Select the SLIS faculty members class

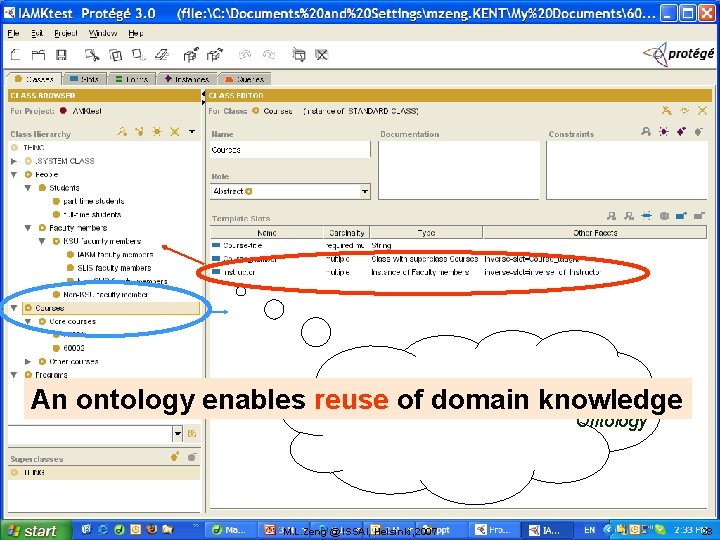114,268
